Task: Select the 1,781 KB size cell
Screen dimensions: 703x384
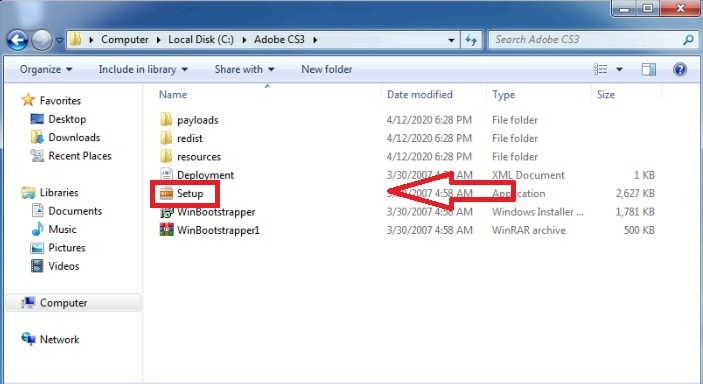Action: pyautogui.click(x=635, y=212)
